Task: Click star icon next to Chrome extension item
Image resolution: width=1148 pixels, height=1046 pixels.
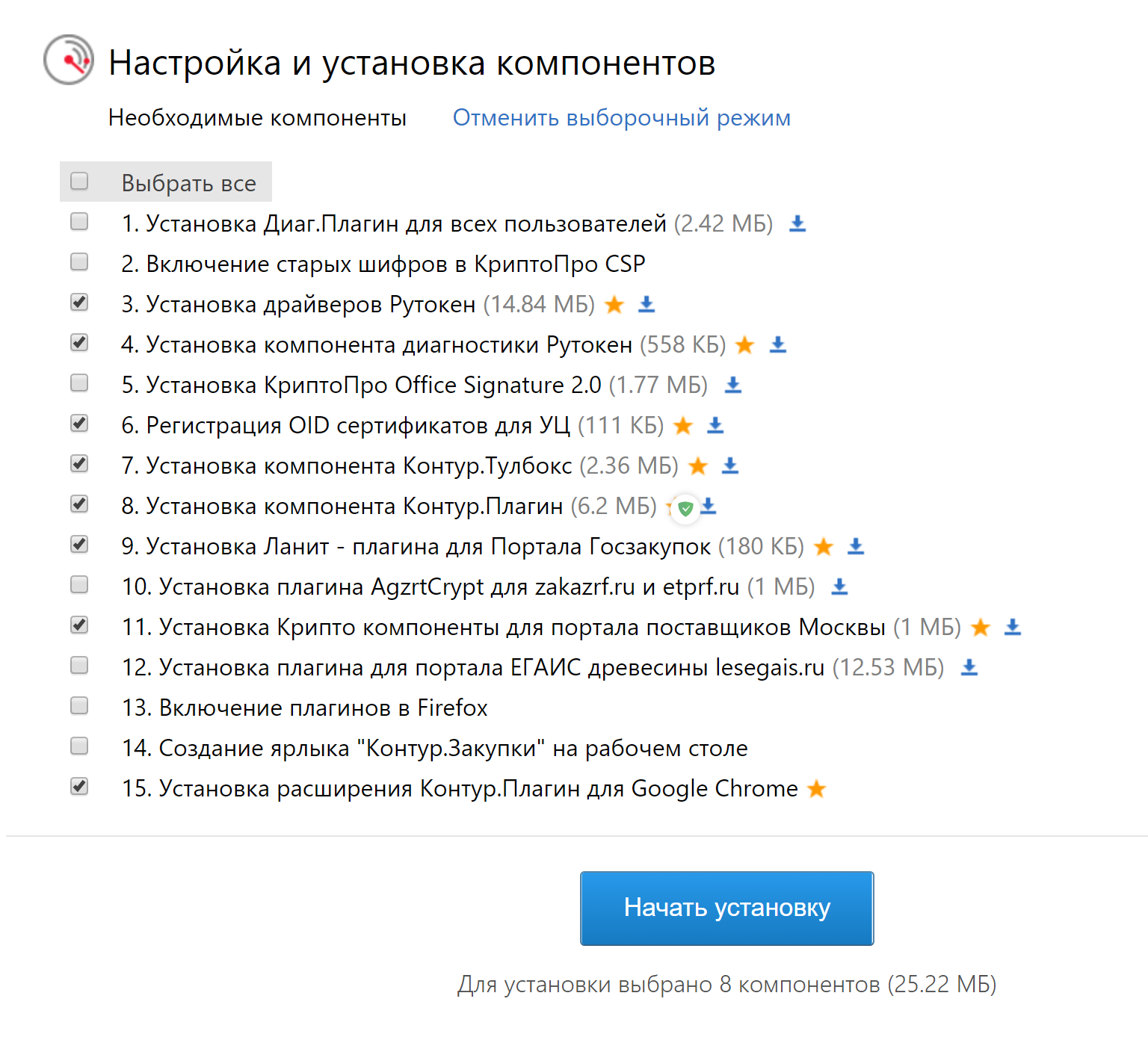Action: click(817, 788)
